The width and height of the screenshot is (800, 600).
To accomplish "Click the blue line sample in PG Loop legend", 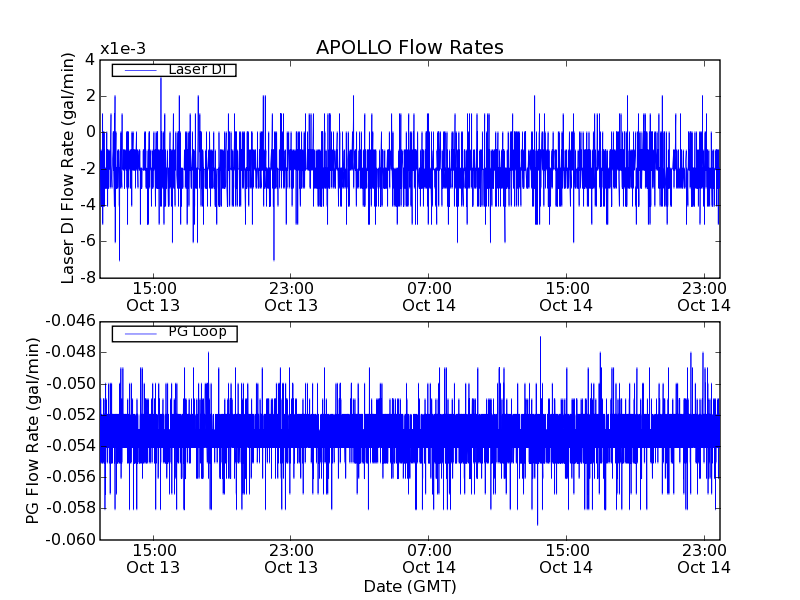I will [x=140, y=332].
